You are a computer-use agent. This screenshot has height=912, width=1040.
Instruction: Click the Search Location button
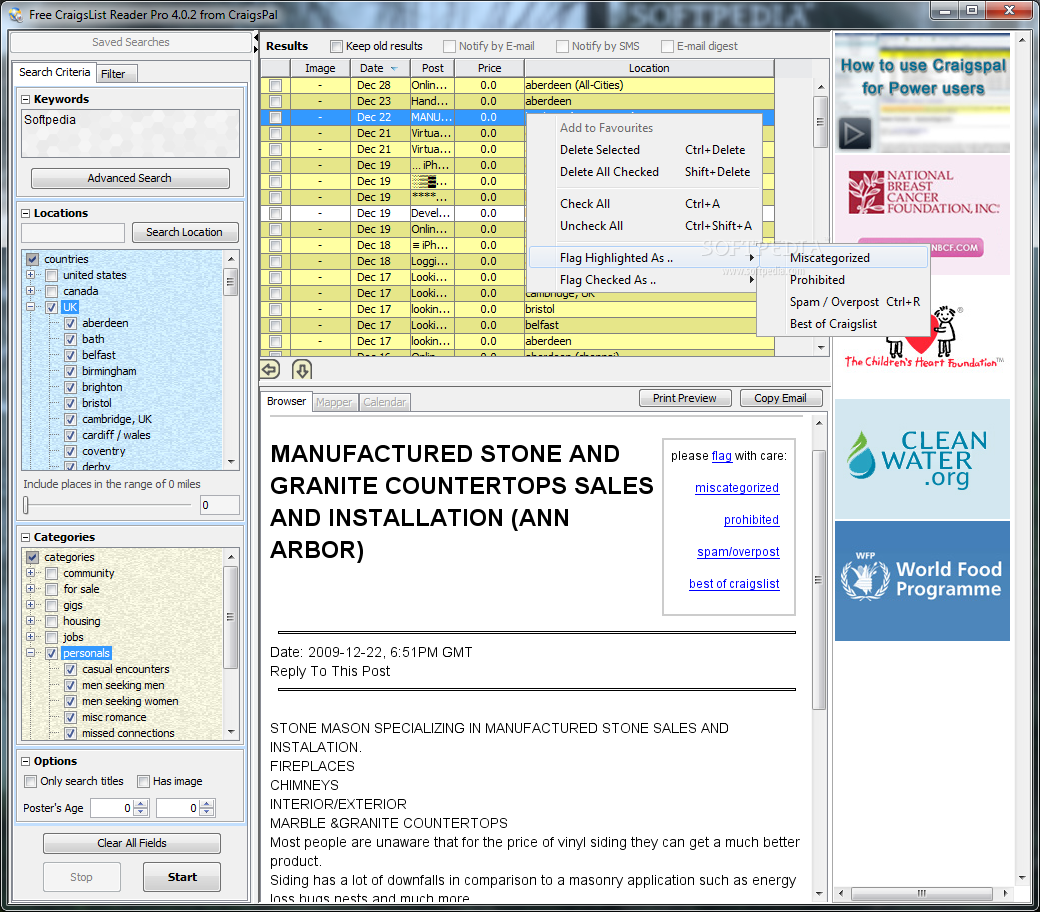(x=184, y=232)
